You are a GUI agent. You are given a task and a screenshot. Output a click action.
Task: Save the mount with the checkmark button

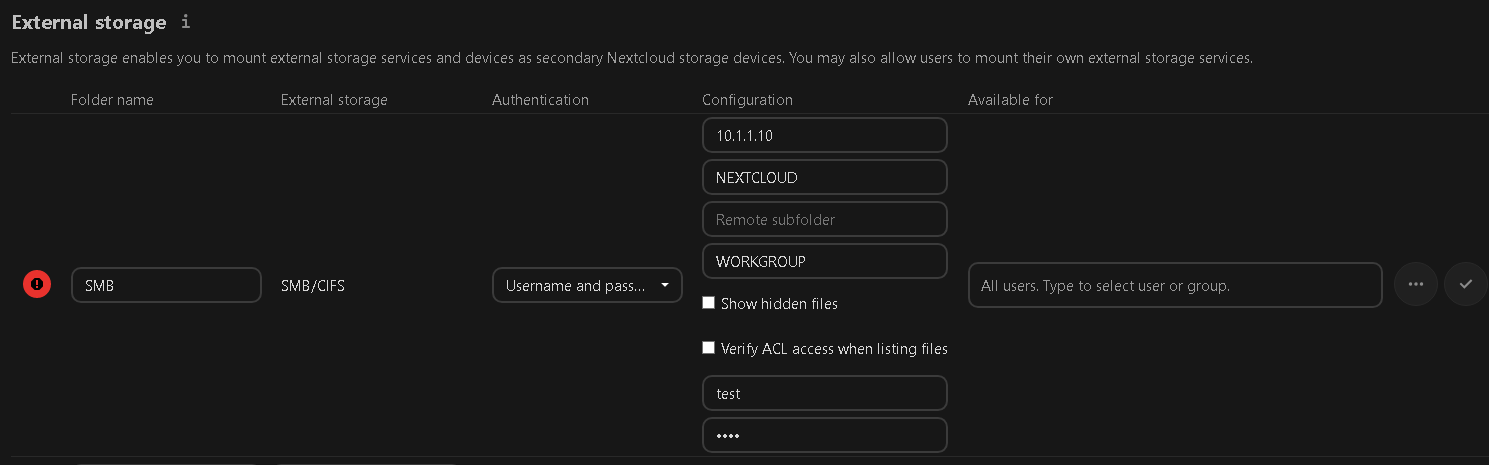click(1465, 285)
